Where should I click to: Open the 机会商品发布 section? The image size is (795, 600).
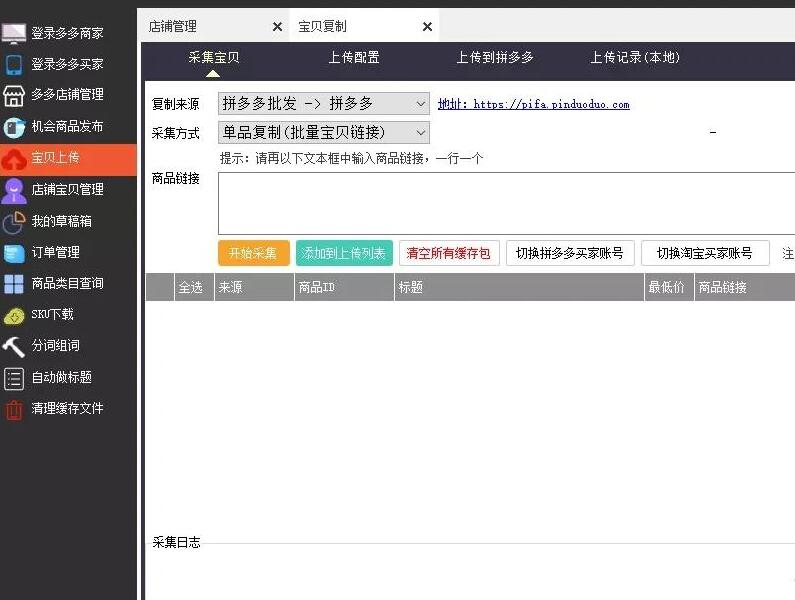point(67,126)
